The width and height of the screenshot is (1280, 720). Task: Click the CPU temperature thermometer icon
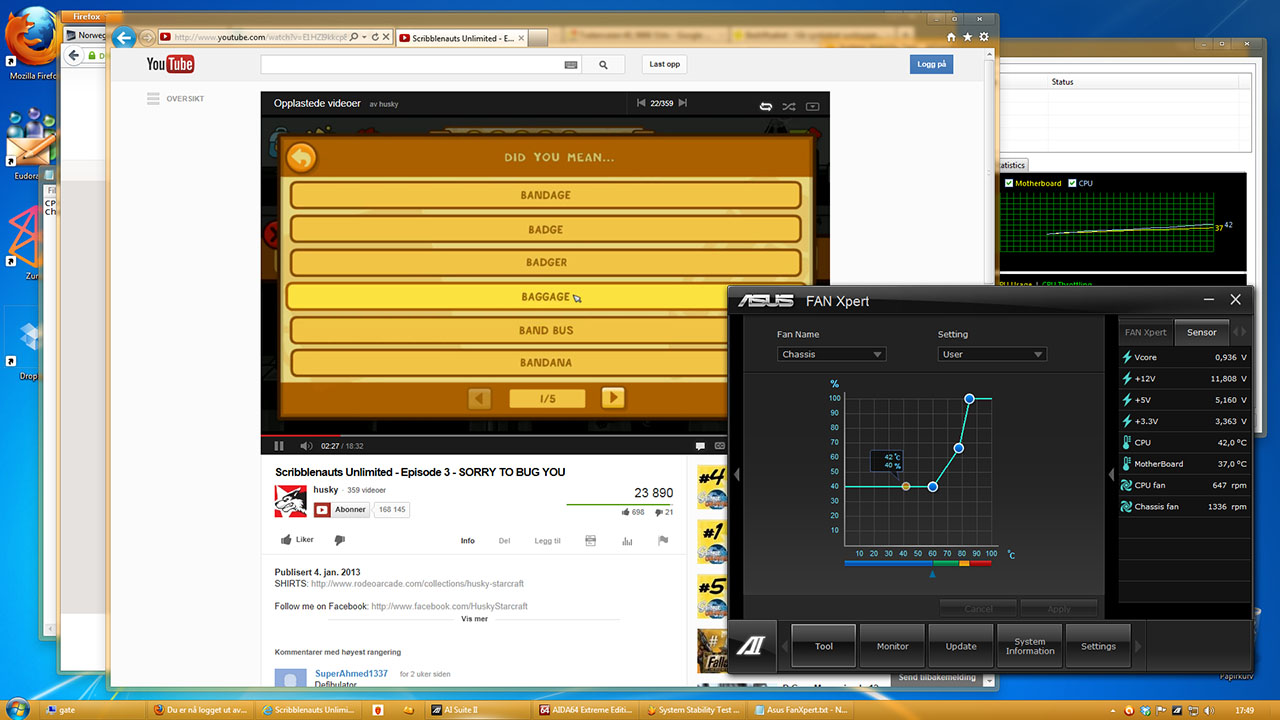coord(1126,442)
